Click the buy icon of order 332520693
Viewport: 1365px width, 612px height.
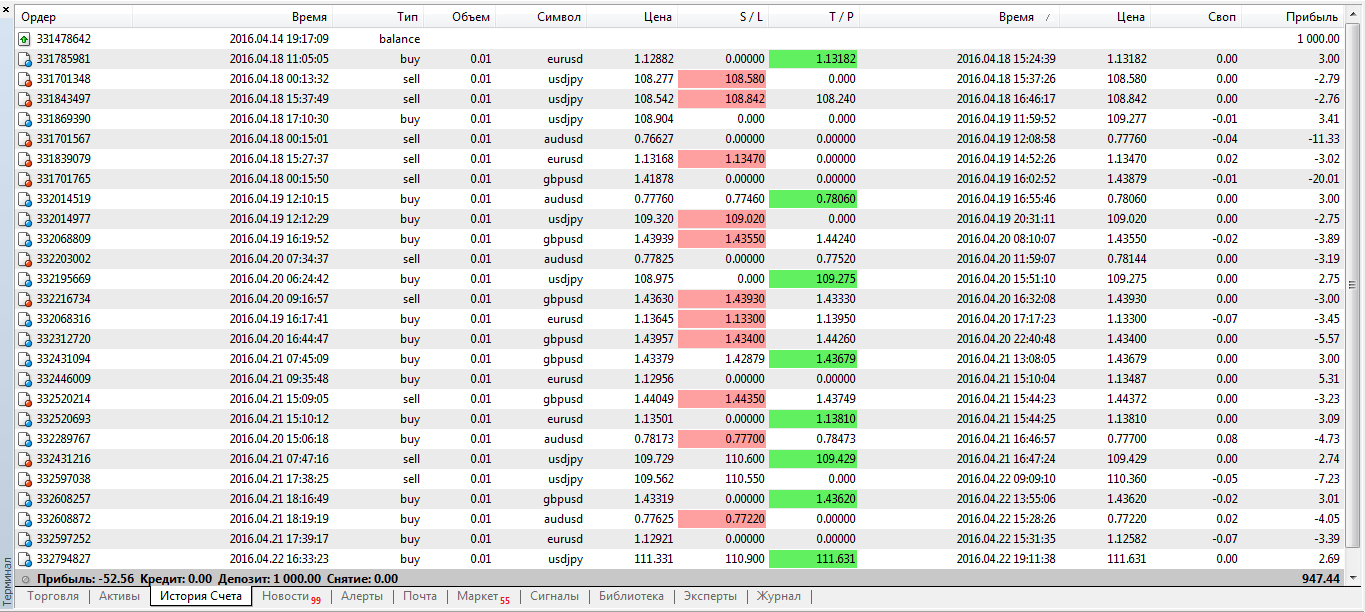[25, 419]
